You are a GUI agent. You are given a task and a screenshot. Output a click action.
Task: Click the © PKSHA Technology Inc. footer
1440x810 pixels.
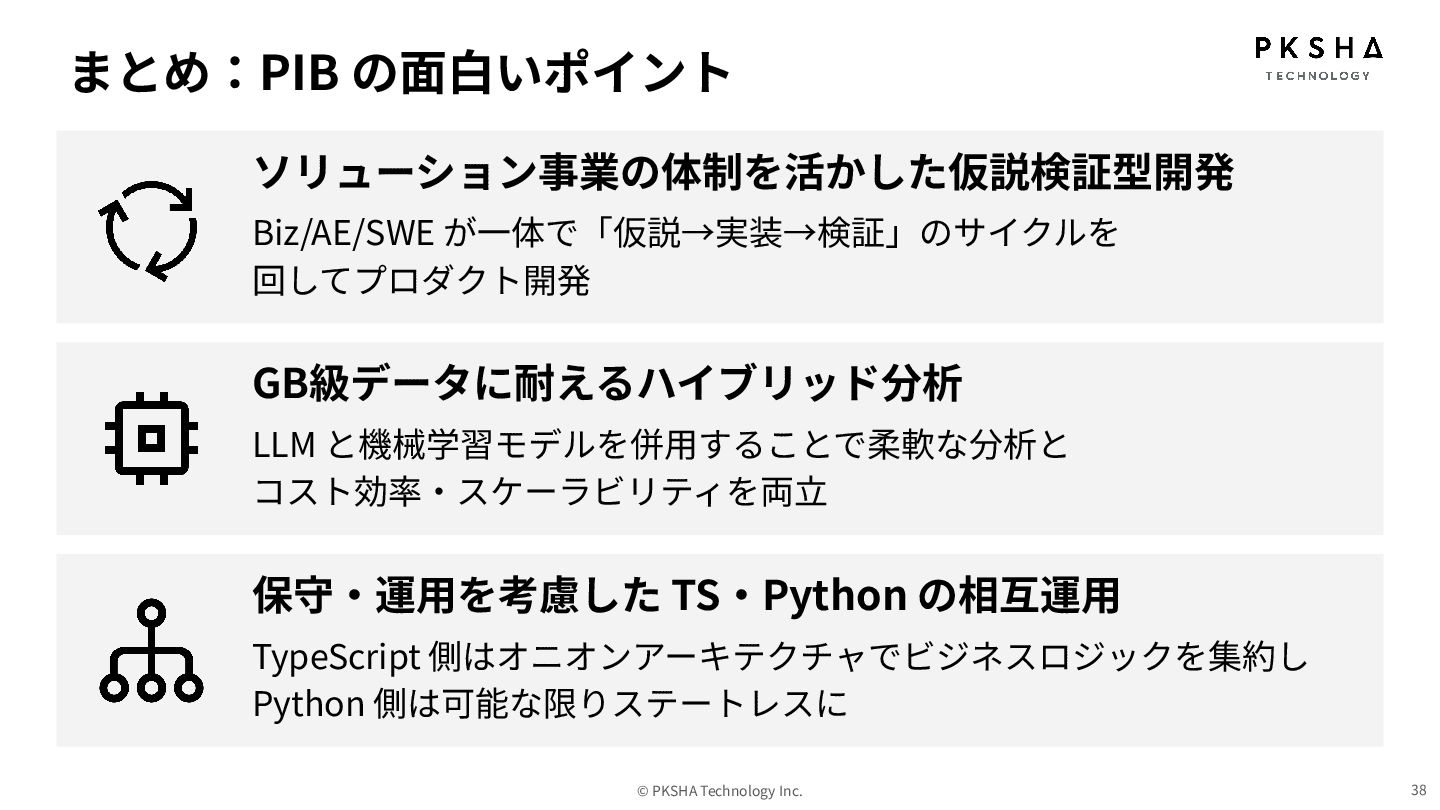click(720, 791)
